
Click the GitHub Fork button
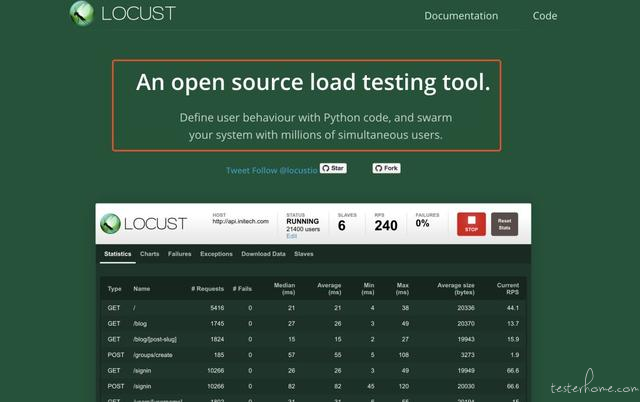(x=386, y=168)
